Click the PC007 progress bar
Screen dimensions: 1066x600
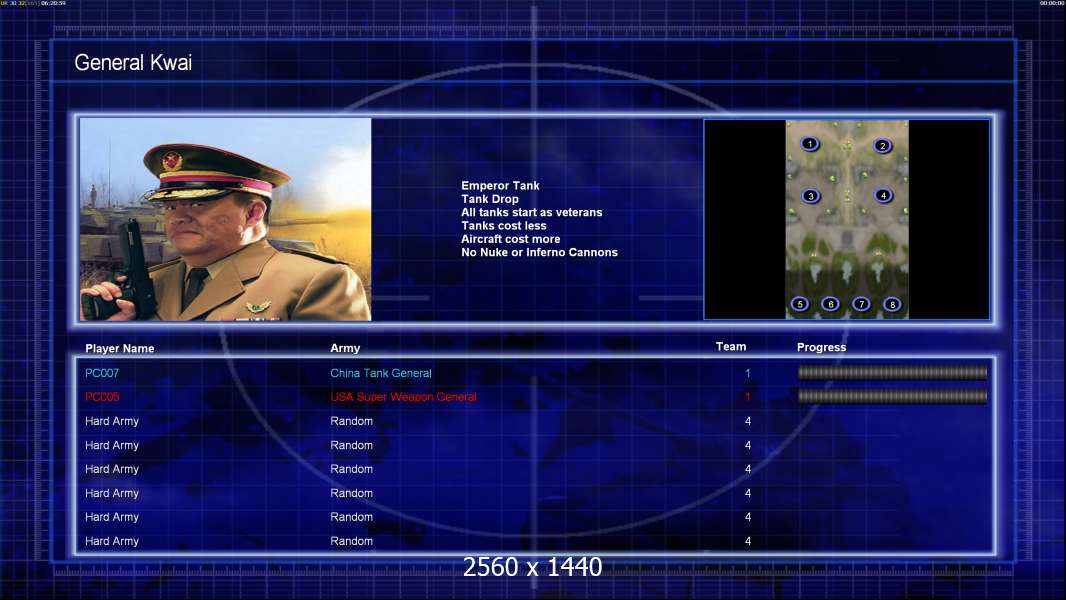click(x=892, y=372)
